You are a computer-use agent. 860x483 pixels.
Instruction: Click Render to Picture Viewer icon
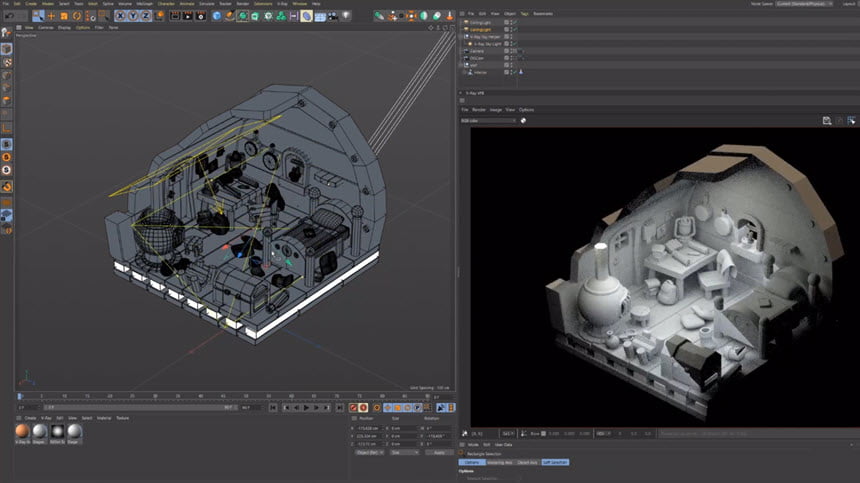(188, 16)
